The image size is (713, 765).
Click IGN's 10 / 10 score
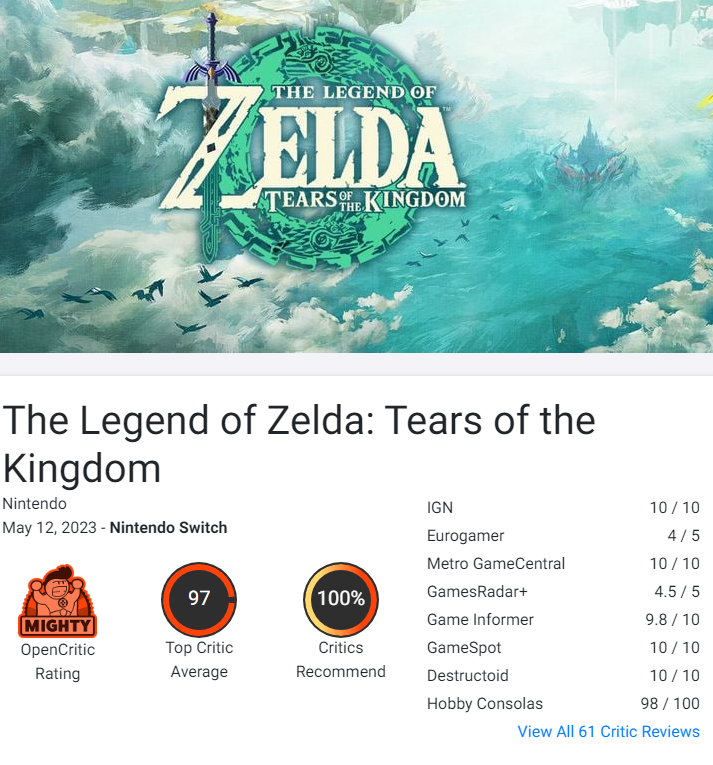pyautogui.click(x=674, y=507)
